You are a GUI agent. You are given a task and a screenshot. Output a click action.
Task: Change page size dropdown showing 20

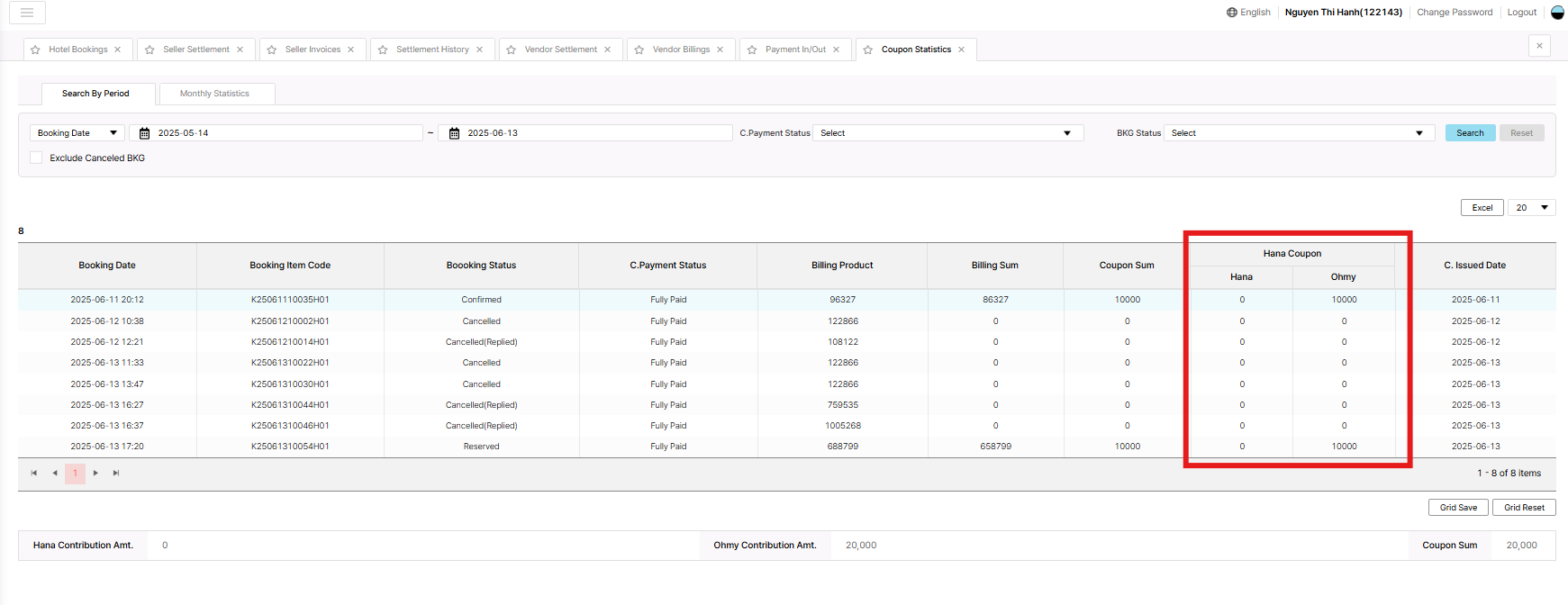(1531, 208)
